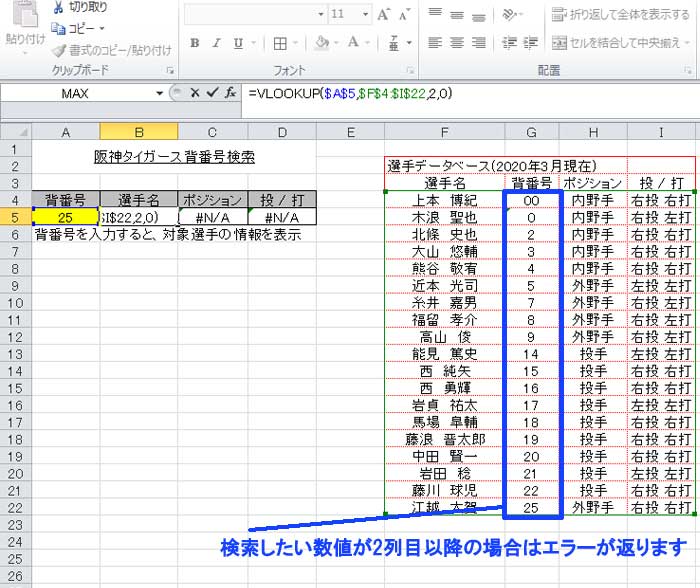Click the jersey number 00 cell
This screenshot has height=588, width=700.
click(x=531, y=200)
